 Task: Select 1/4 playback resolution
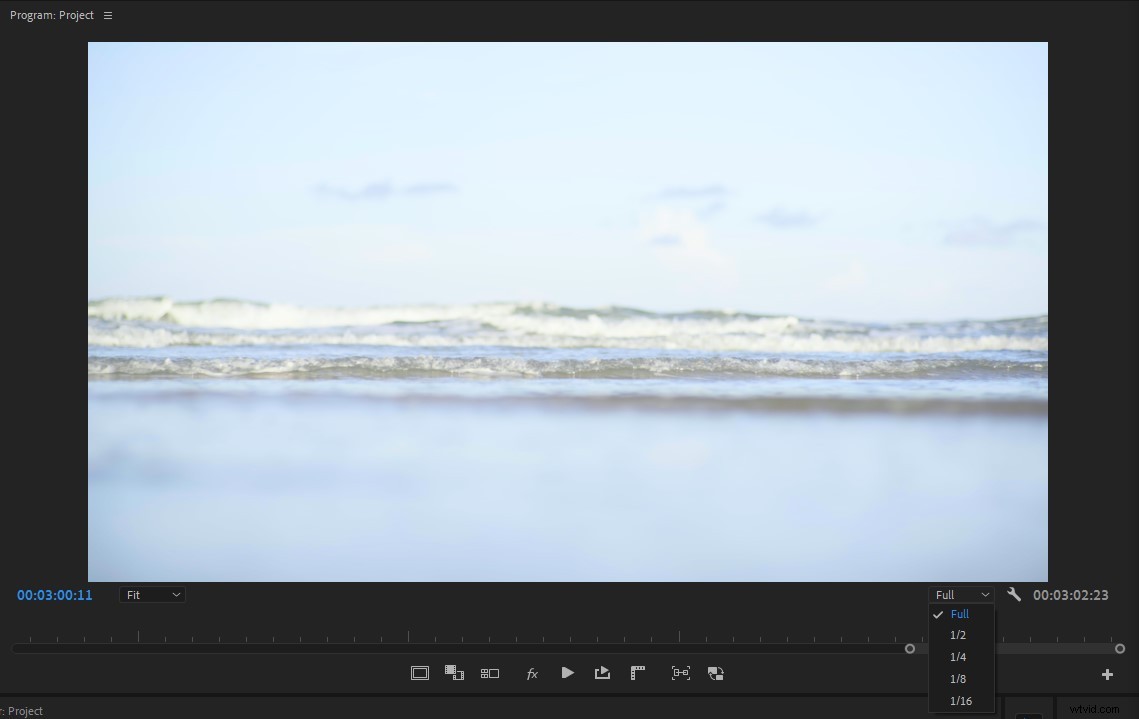(x=958, y=657)
